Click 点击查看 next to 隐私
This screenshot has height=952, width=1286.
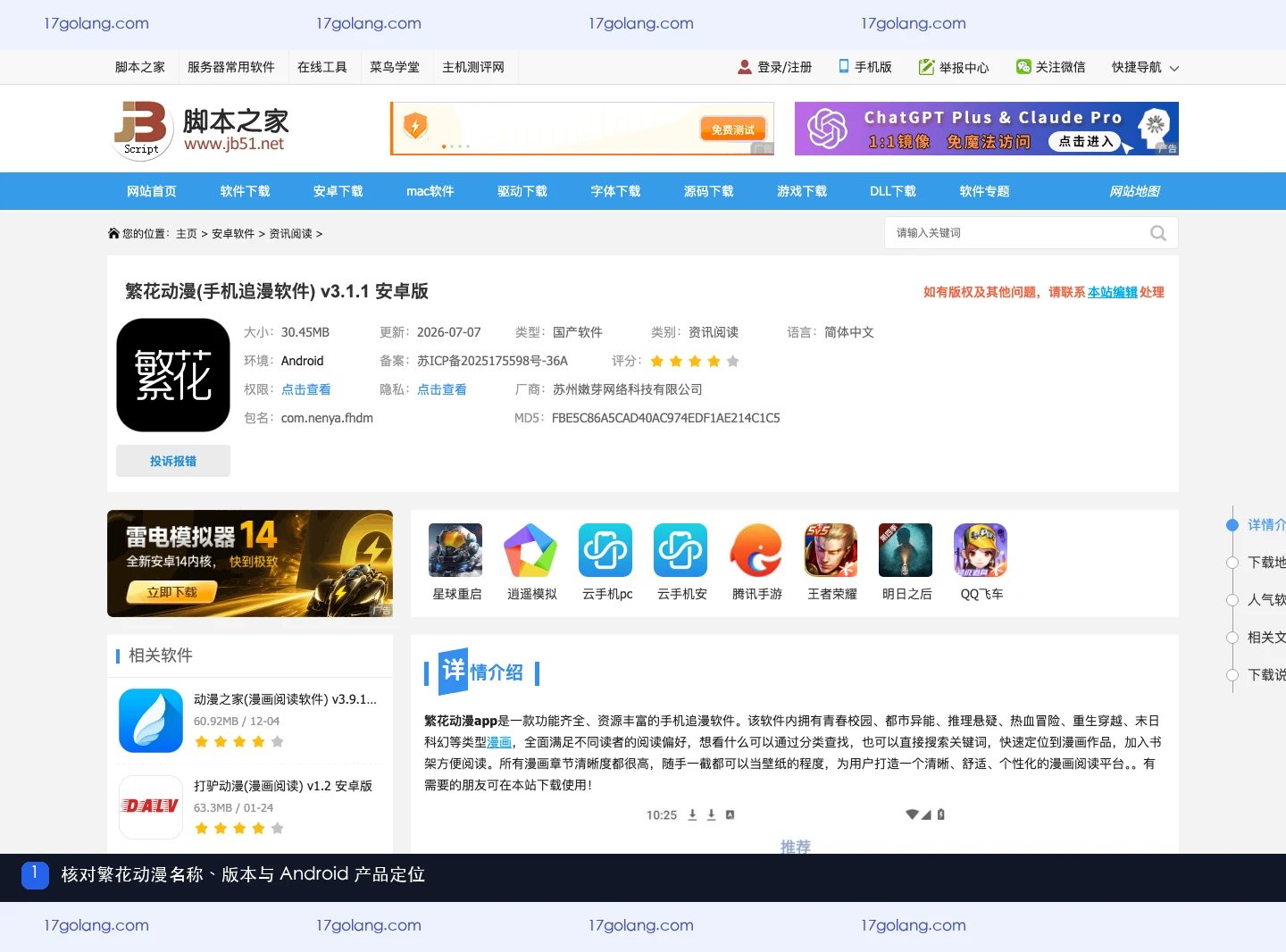(442, 389)
